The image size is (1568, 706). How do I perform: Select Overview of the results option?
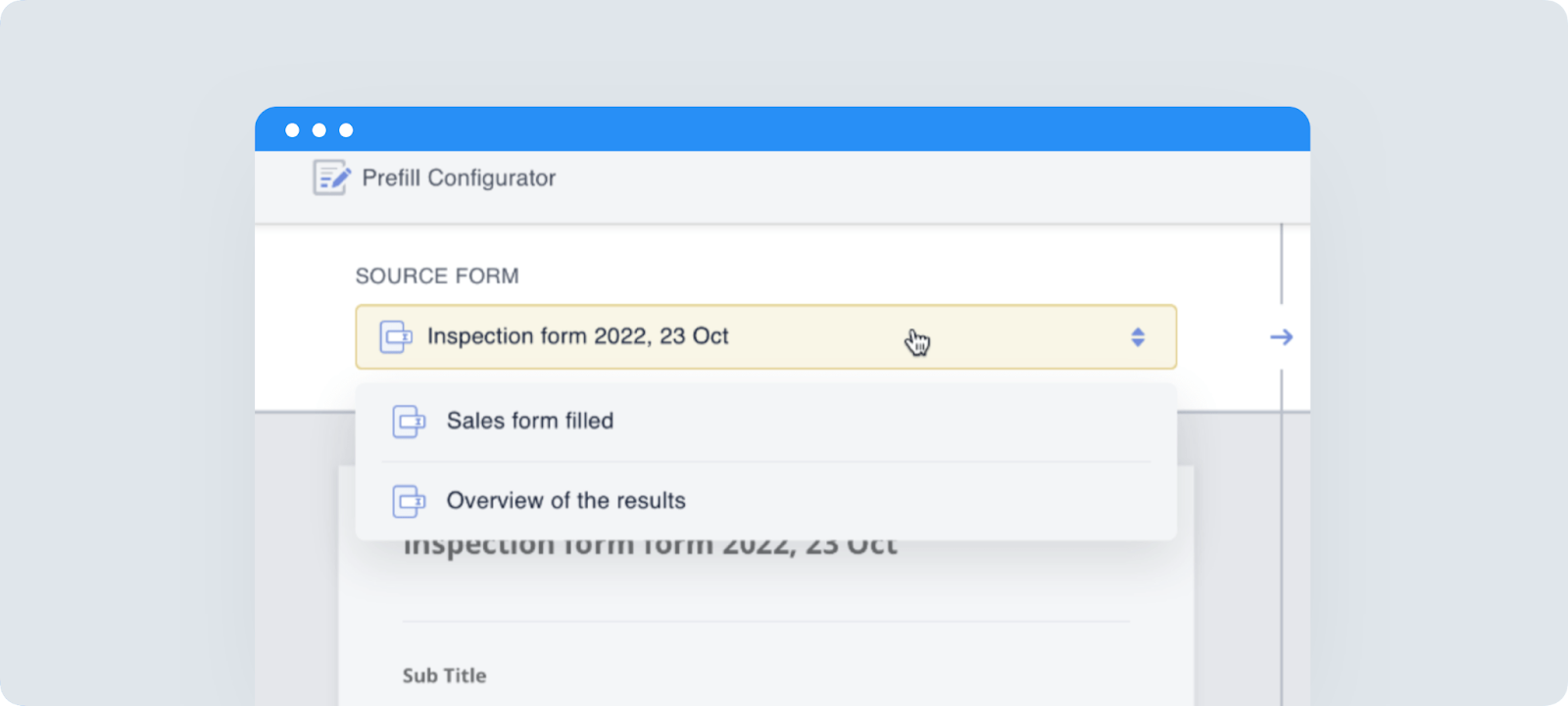pyautogui.click(x=565, y=501)
